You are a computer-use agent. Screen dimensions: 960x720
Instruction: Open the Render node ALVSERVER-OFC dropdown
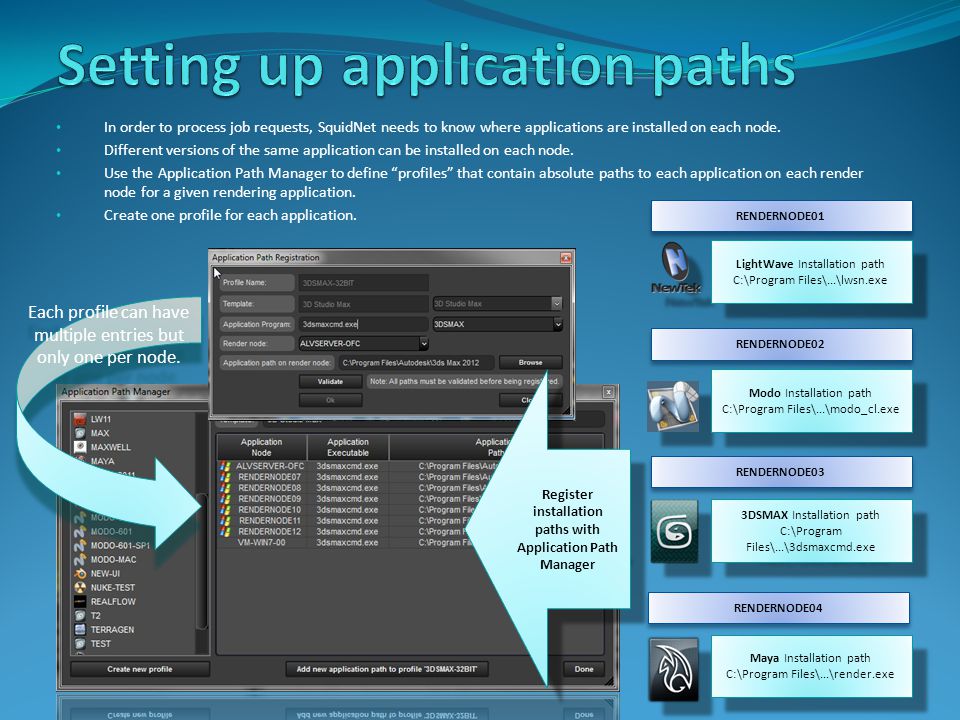(x=423, y=343)
